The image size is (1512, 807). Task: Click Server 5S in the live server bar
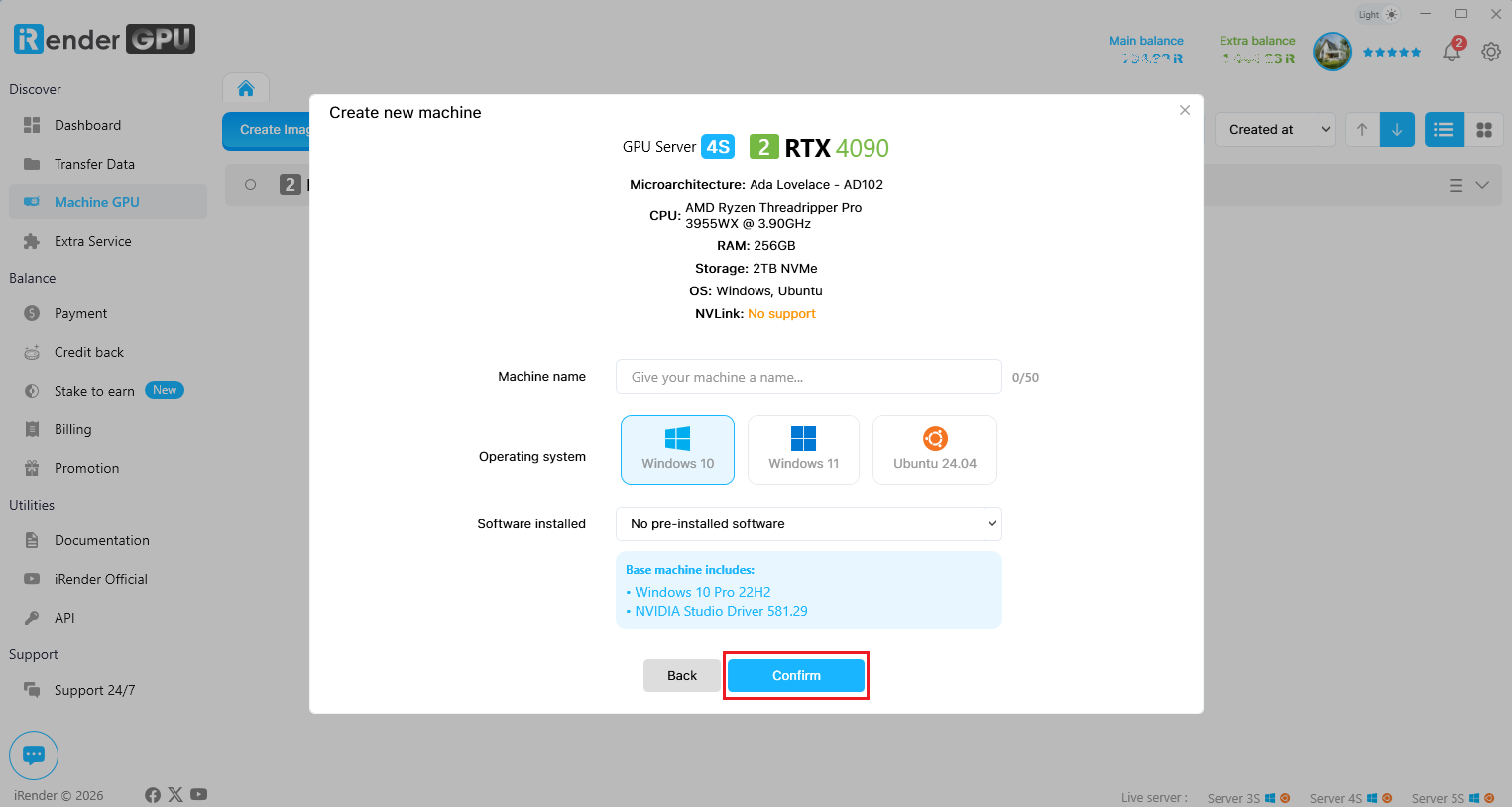[1453, 798]
